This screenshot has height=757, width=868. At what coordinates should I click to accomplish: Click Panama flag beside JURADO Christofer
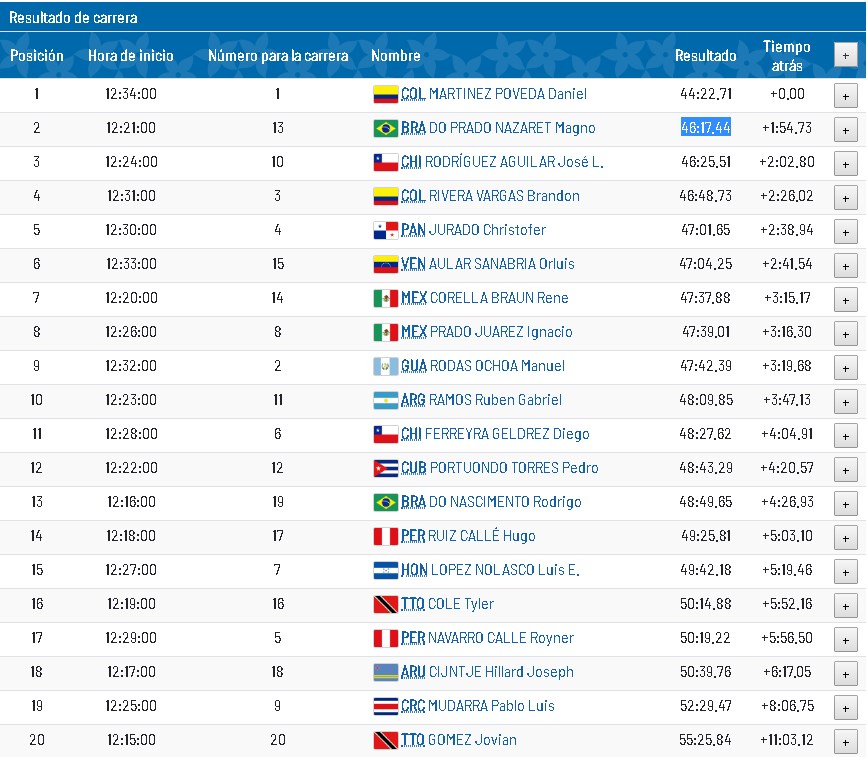point(385,230)
